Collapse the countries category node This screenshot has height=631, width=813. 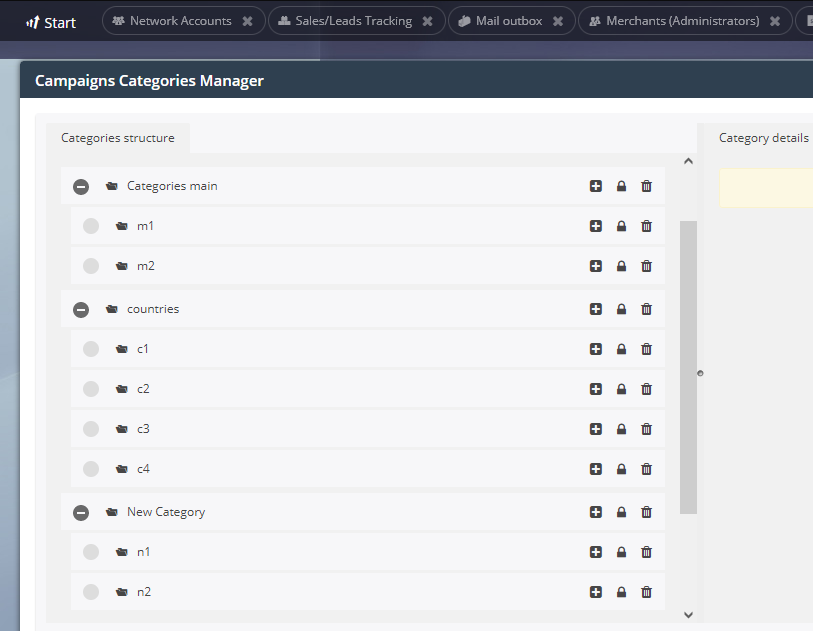pos(80,309)
